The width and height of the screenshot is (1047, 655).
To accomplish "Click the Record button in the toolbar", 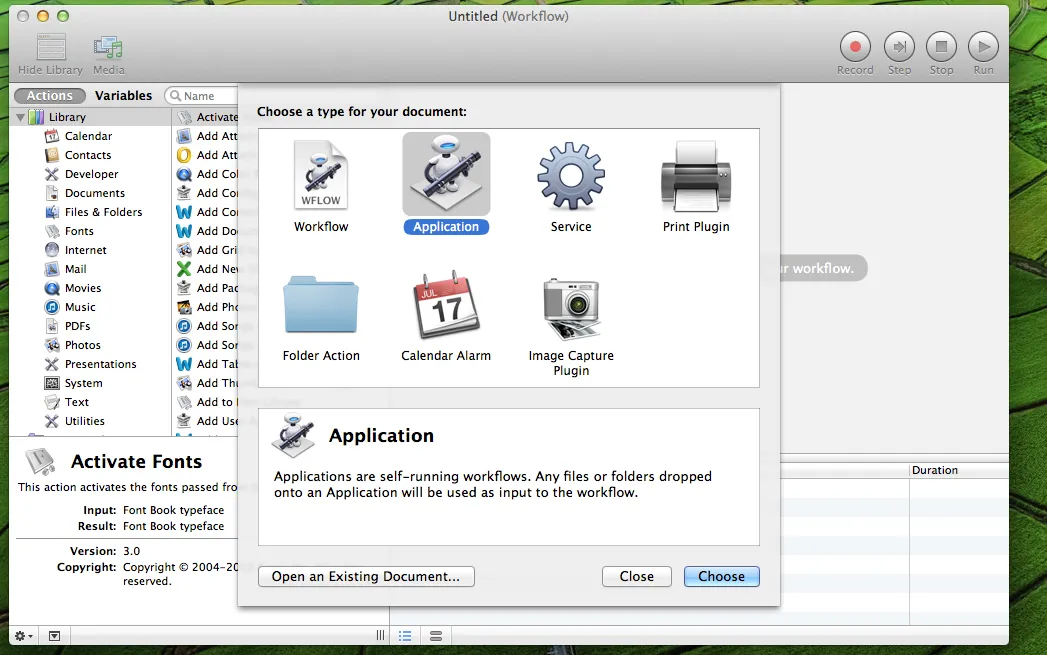I will [x=855, y=47].
